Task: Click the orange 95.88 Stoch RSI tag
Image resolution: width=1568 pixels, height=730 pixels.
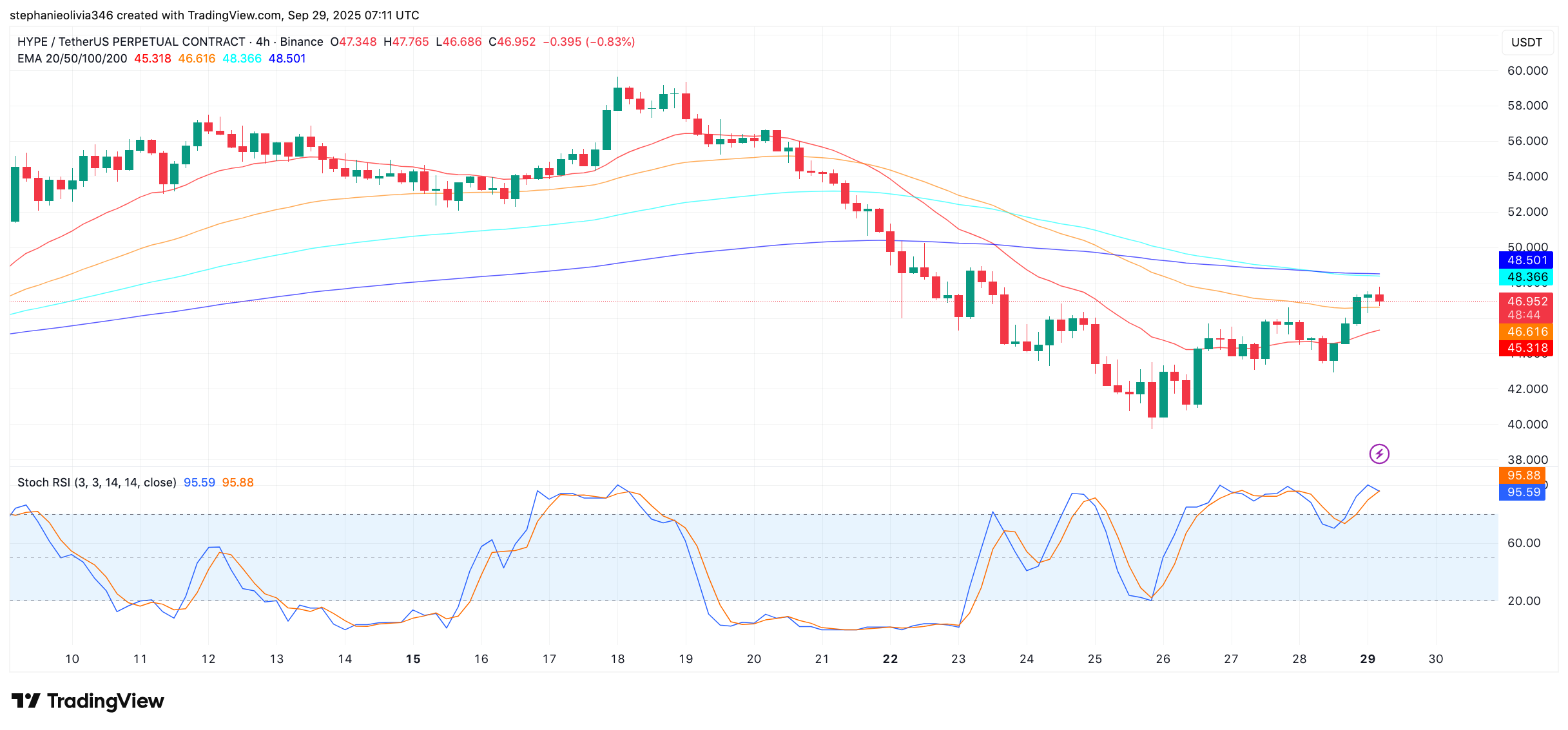Action: pos(1522,475)
